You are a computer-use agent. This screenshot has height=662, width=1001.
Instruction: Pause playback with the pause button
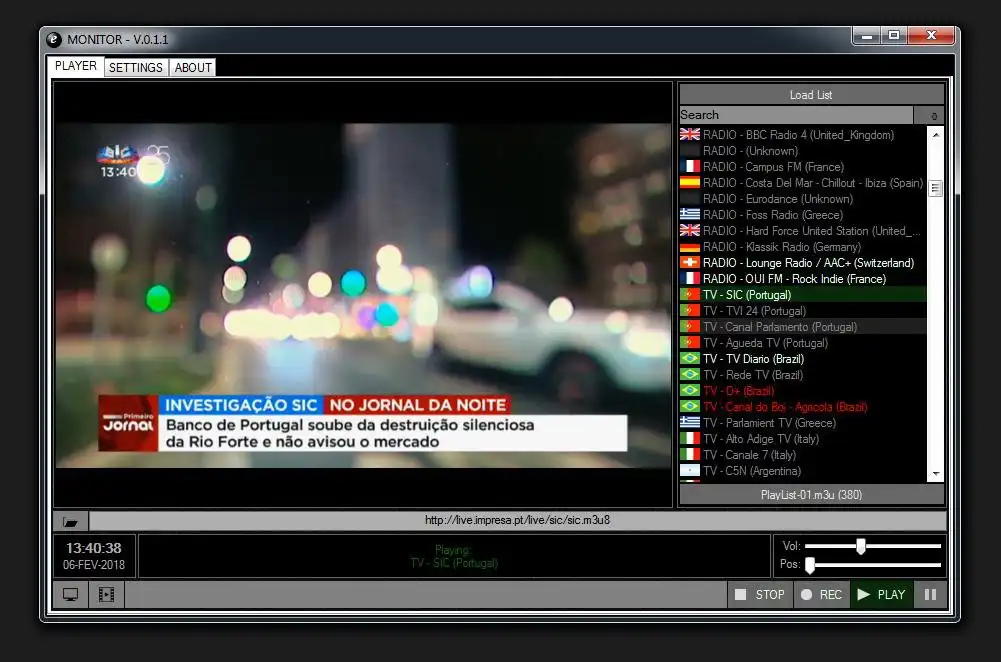pos(930,595)
